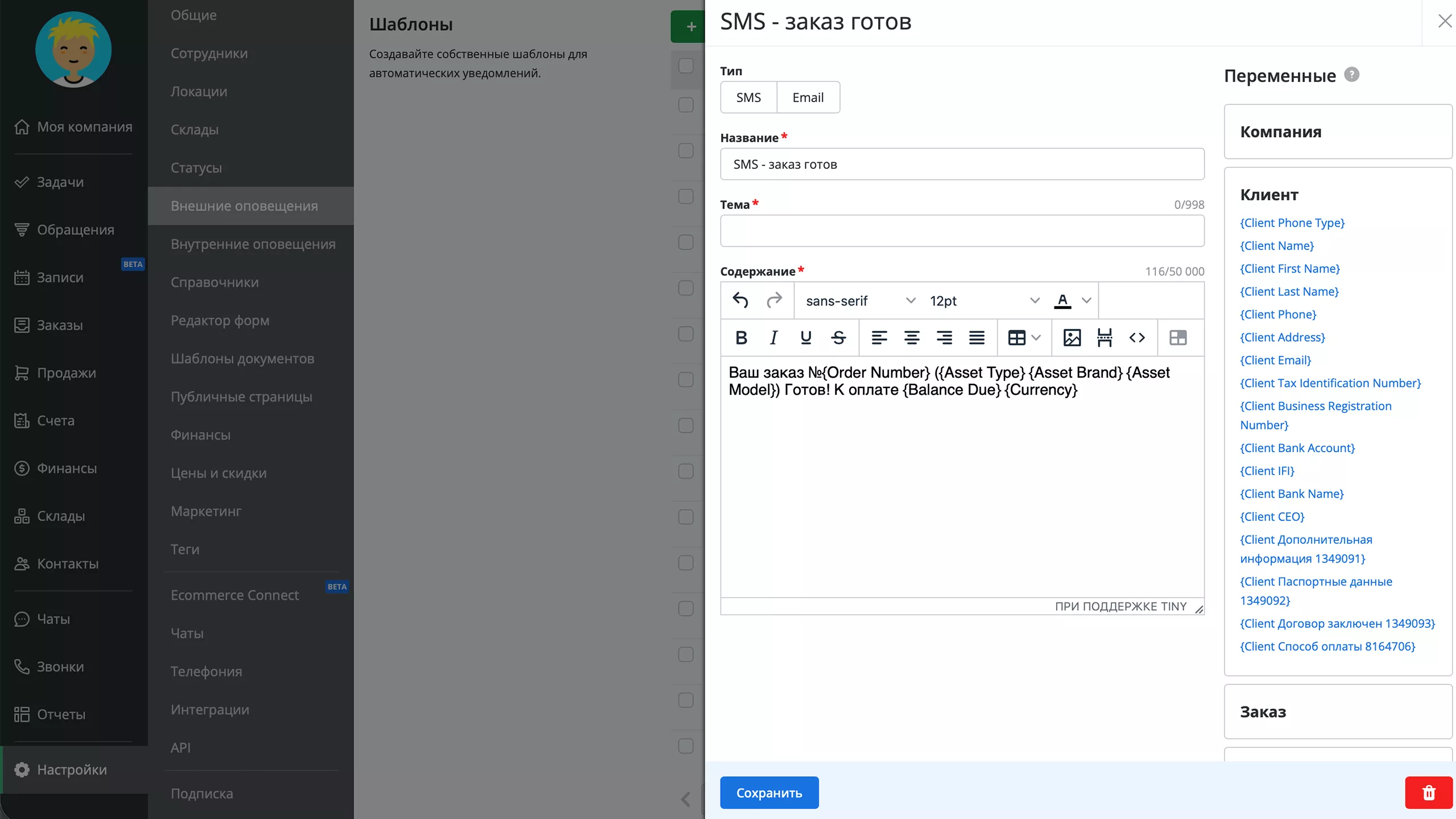Viewport: 1456px width, 819px height.
Task: Open Внутренние оповещения settings section
Action: tap(253, 244)
